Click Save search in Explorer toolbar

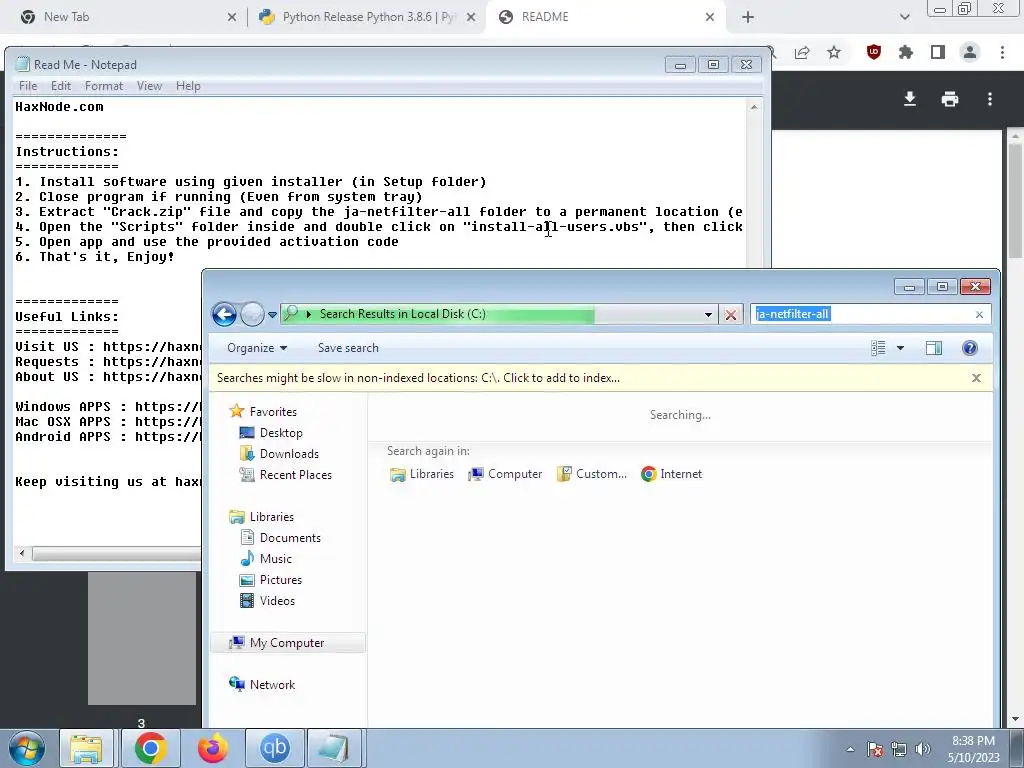[x=348, y=348]
